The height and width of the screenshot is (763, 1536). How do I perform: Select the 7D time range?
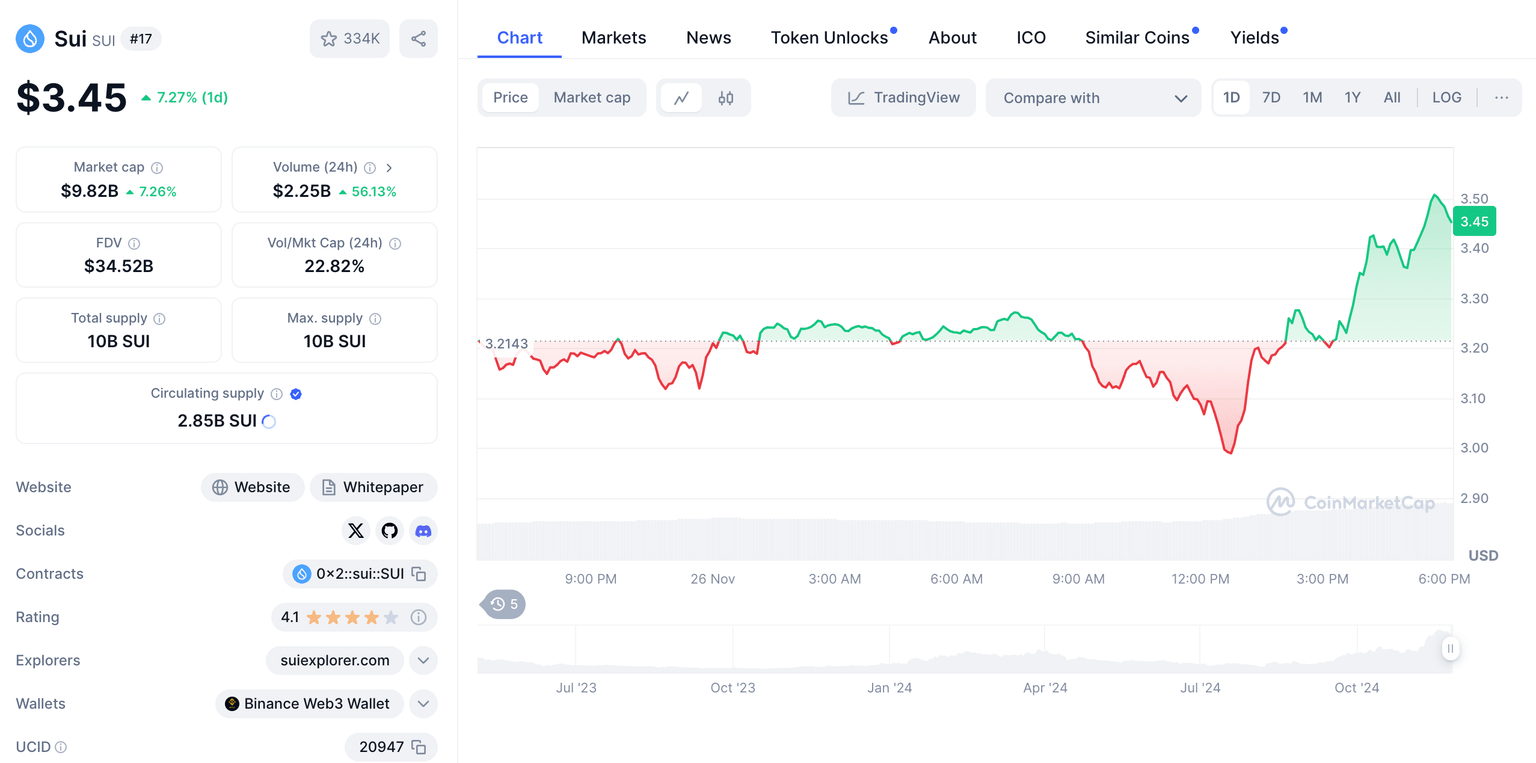pos(1271,98)
